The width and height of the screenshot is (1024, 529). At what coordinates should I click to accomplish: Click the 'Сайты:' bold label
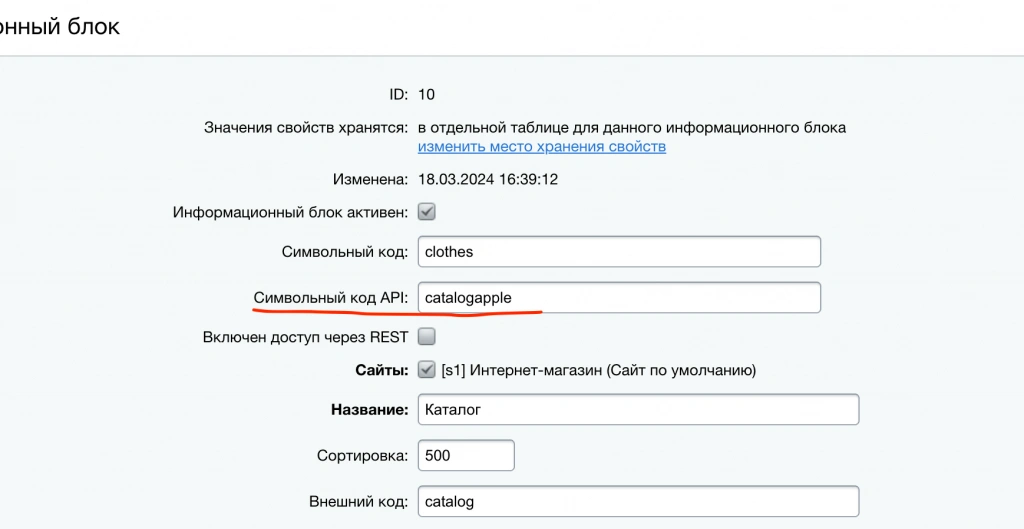click(382, 370)
